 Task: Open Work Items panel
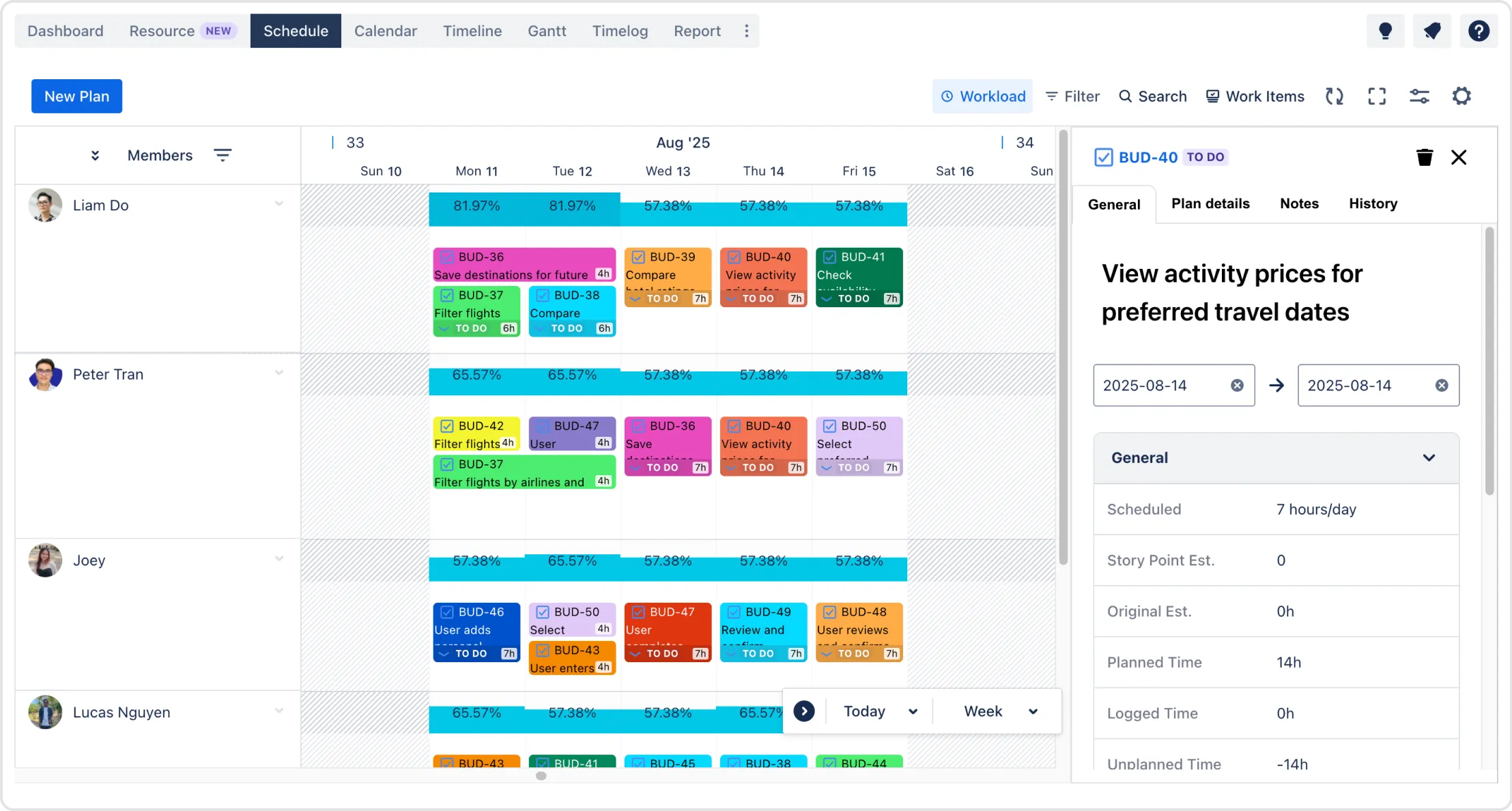[1255, 96]
